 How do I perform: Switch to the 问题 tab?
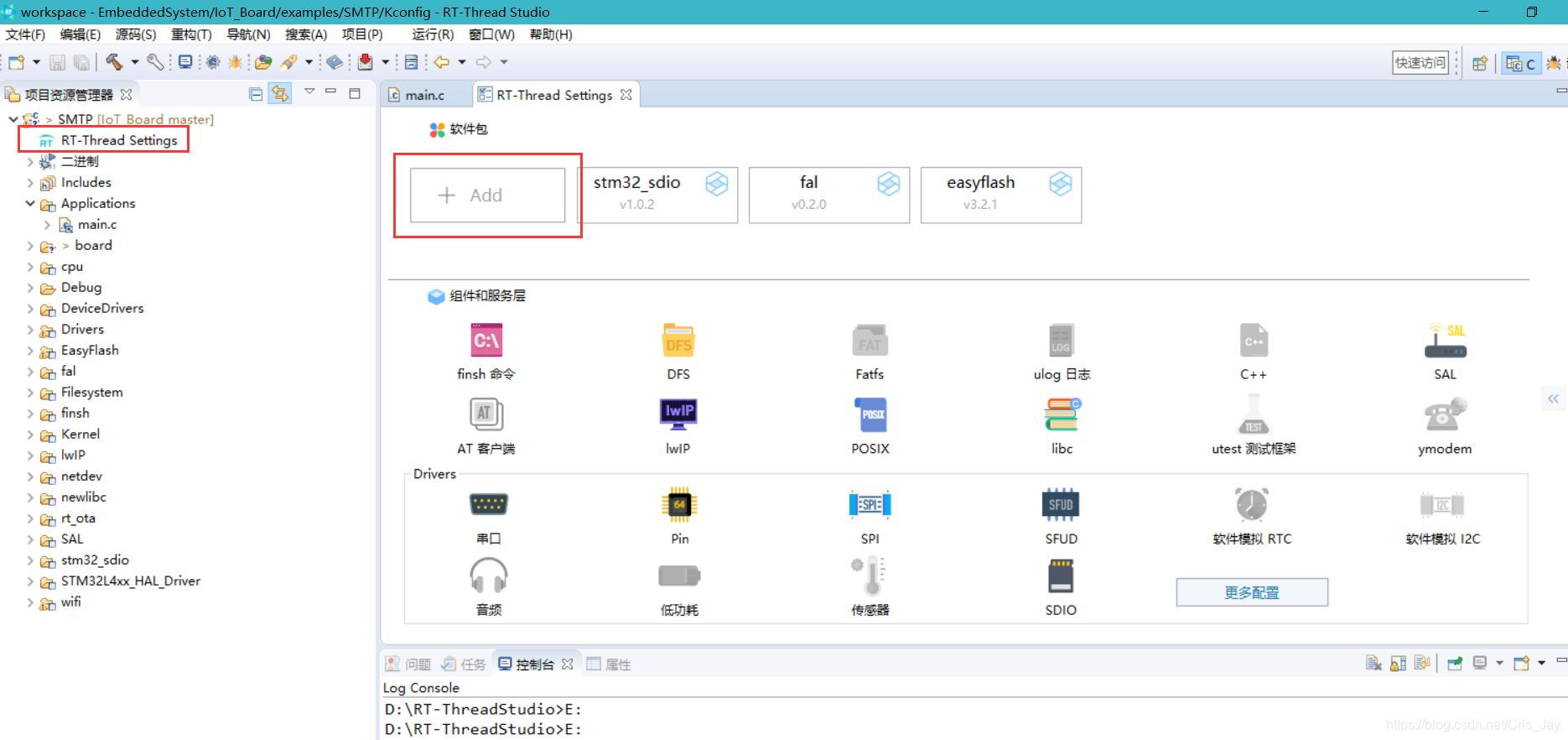(x=408, y=664)
